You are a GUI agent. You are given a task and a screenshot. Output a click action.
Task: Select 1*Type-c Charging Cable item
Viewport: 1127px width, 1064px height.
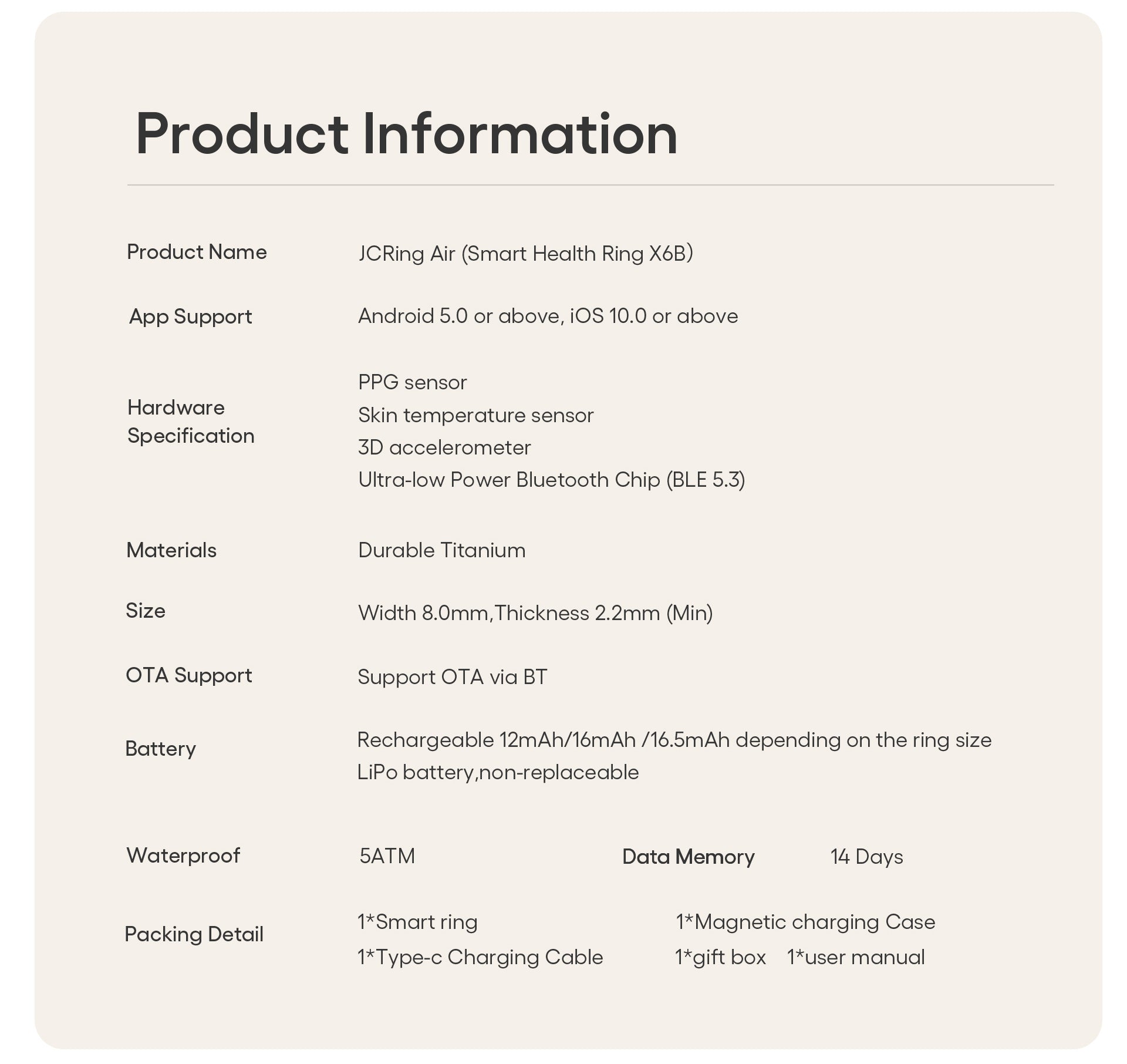[x=480, y=957]
